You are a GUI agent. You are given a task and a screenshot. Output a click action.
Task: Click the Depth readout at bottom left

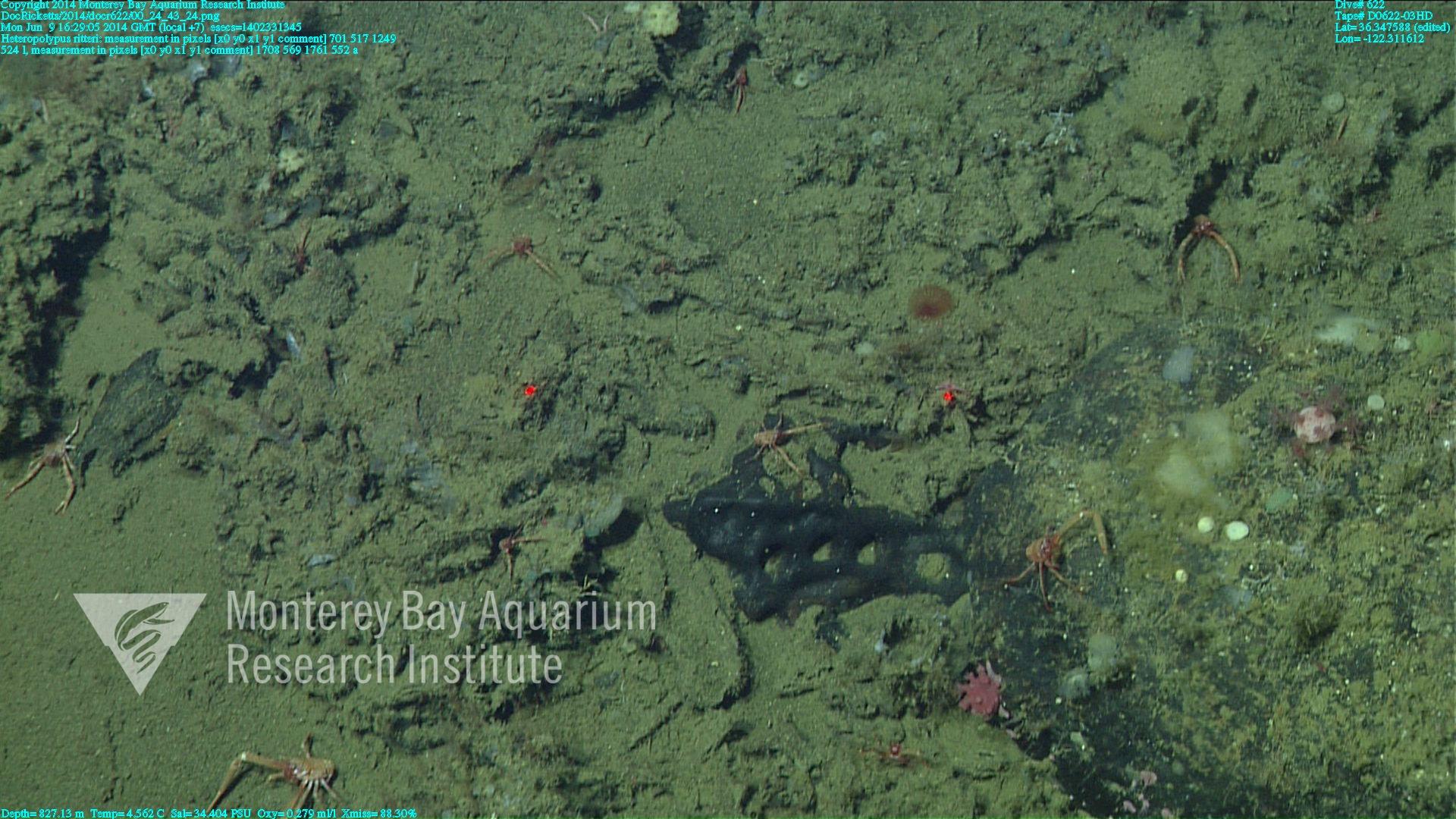click(42, 813)
